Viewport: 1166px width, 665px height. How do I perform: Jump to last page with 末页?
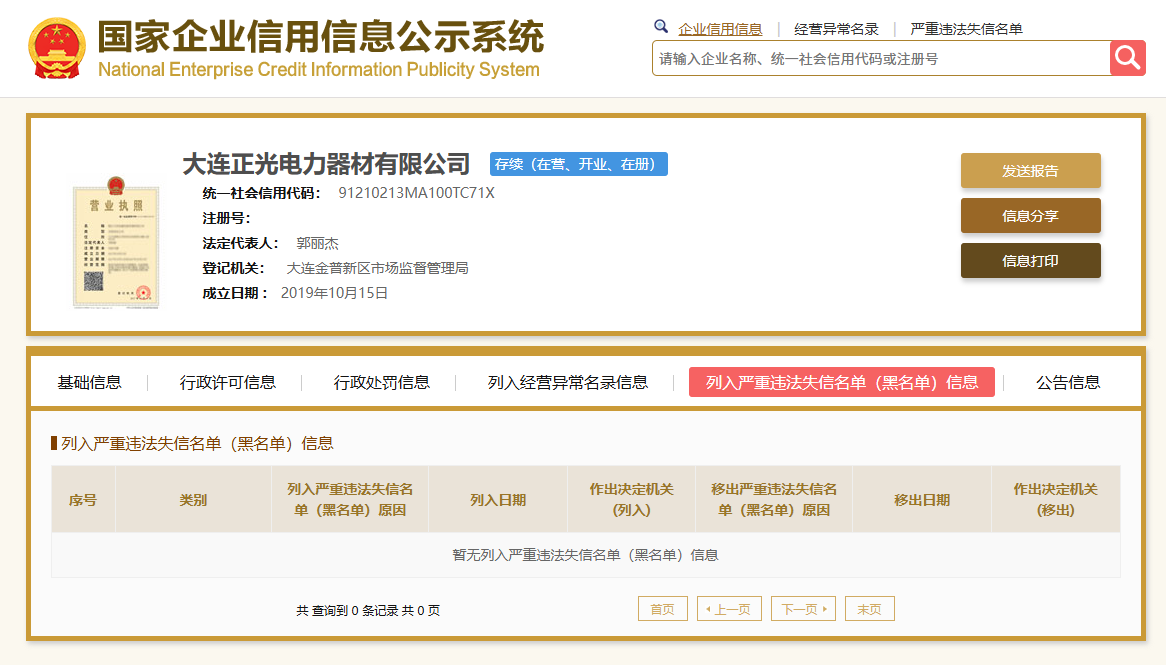tap(869, 608)
